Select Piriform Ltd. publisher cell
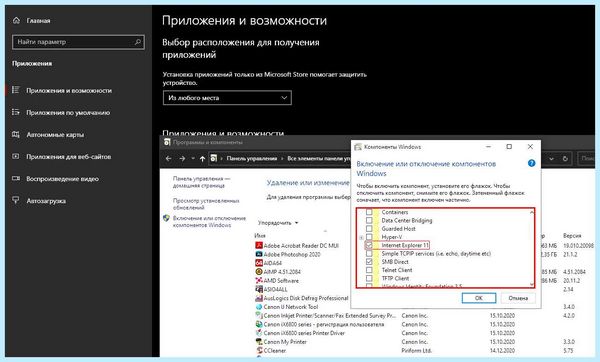Image resolution: width=600 pixels, height=362 pixels. [x=417, y=351]
